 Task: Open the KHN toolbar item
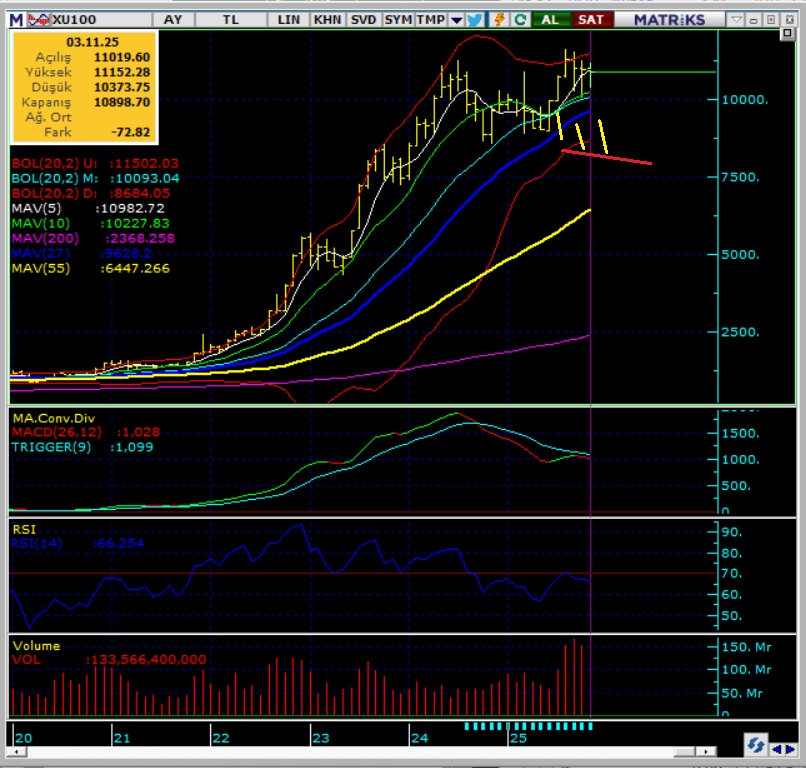tap(326, 19)
